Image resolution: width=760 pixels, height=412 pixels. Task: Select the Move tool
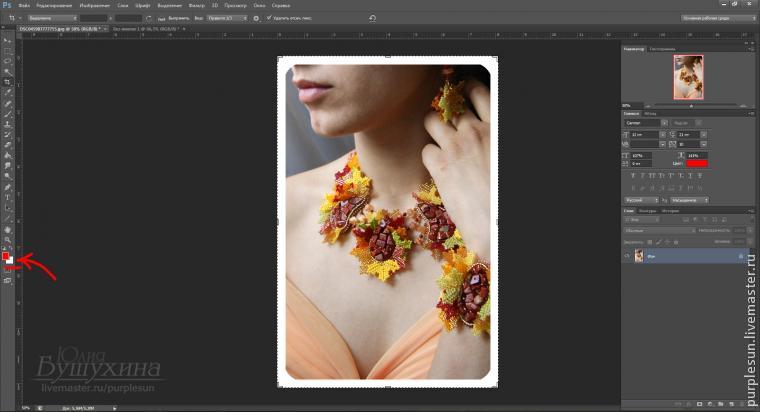point(7,40)
